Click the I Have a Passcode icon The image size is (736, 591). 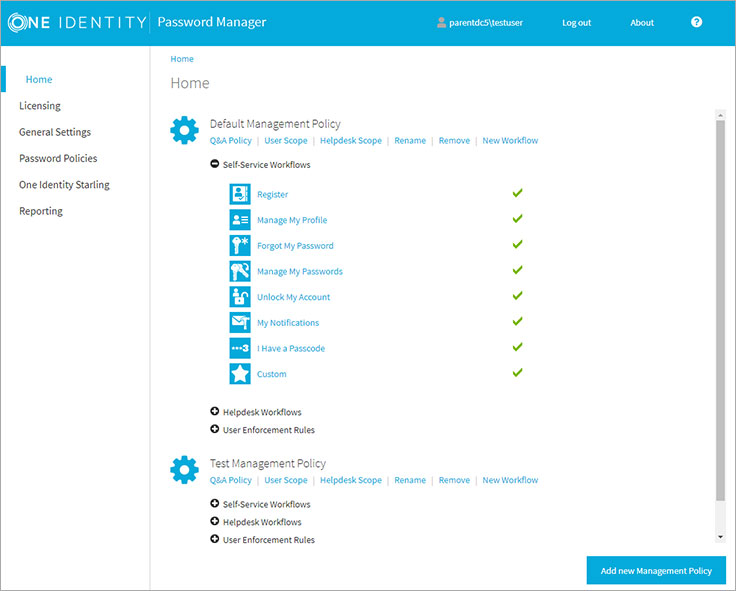pos(240,348)
